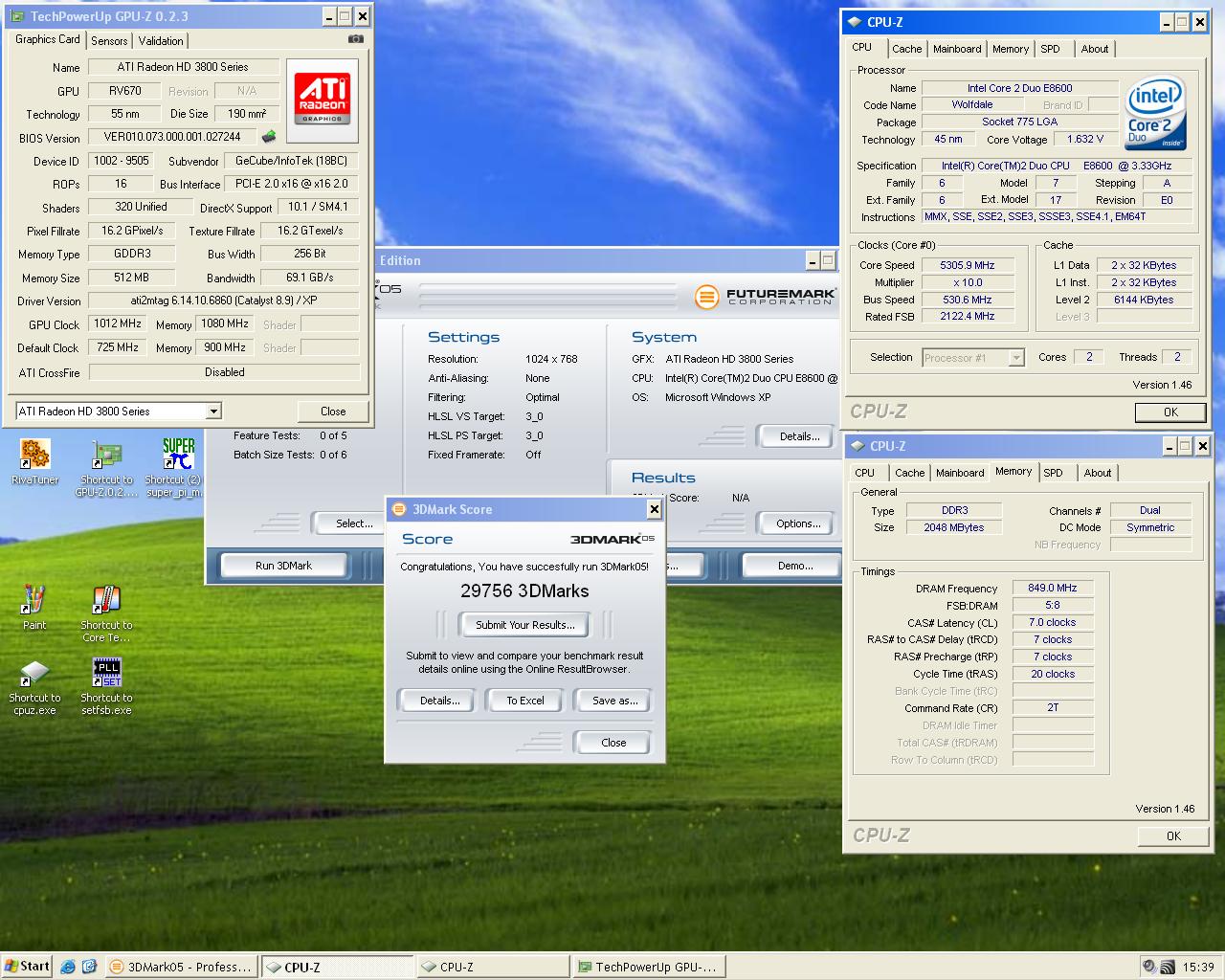Screen dimensions: 1225x980
Task: Click Close in the 3DMark Score dialog
Action: 613,743
